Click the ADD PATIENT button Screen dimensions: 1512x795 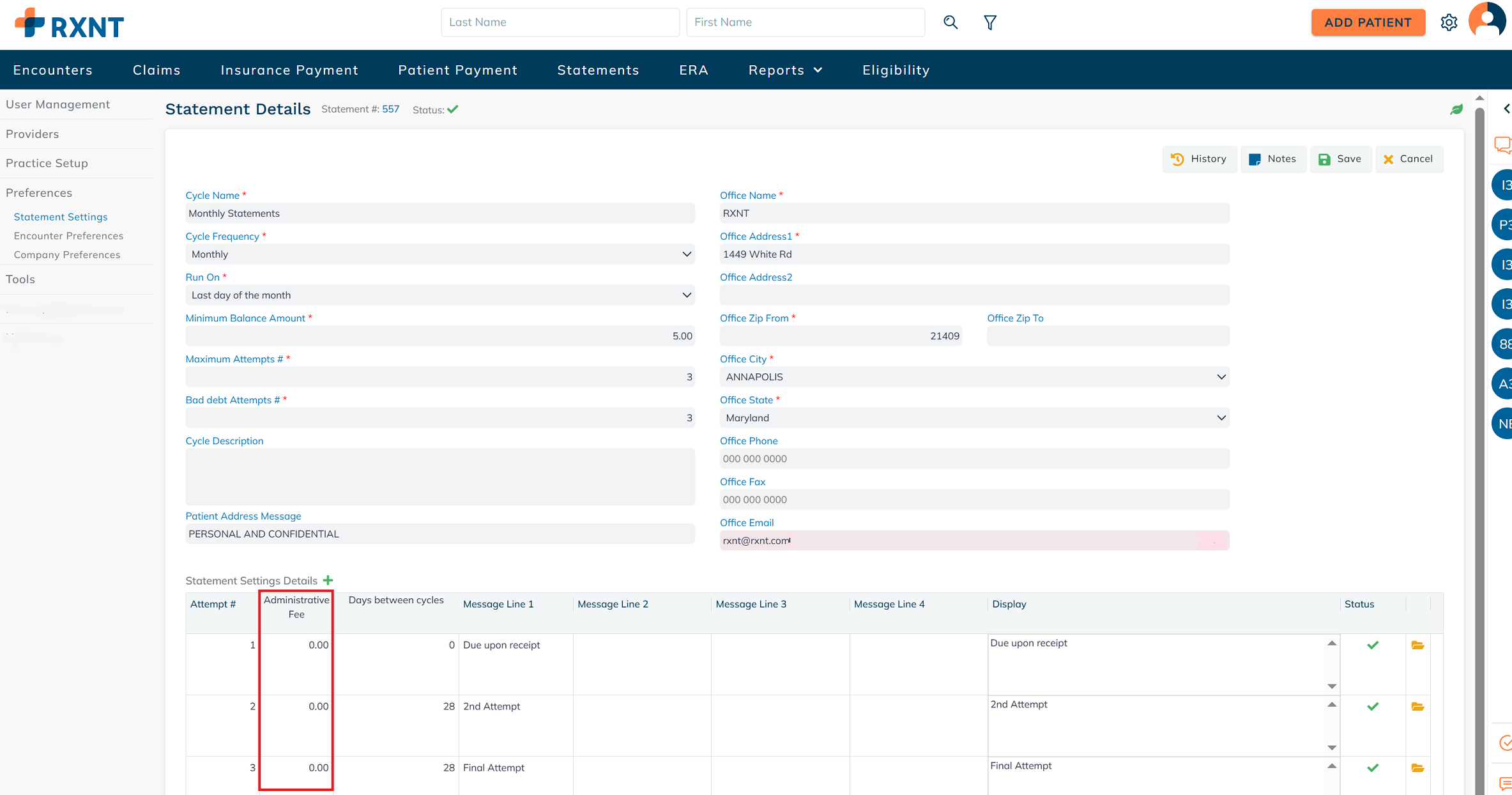tap(1368, 22)
